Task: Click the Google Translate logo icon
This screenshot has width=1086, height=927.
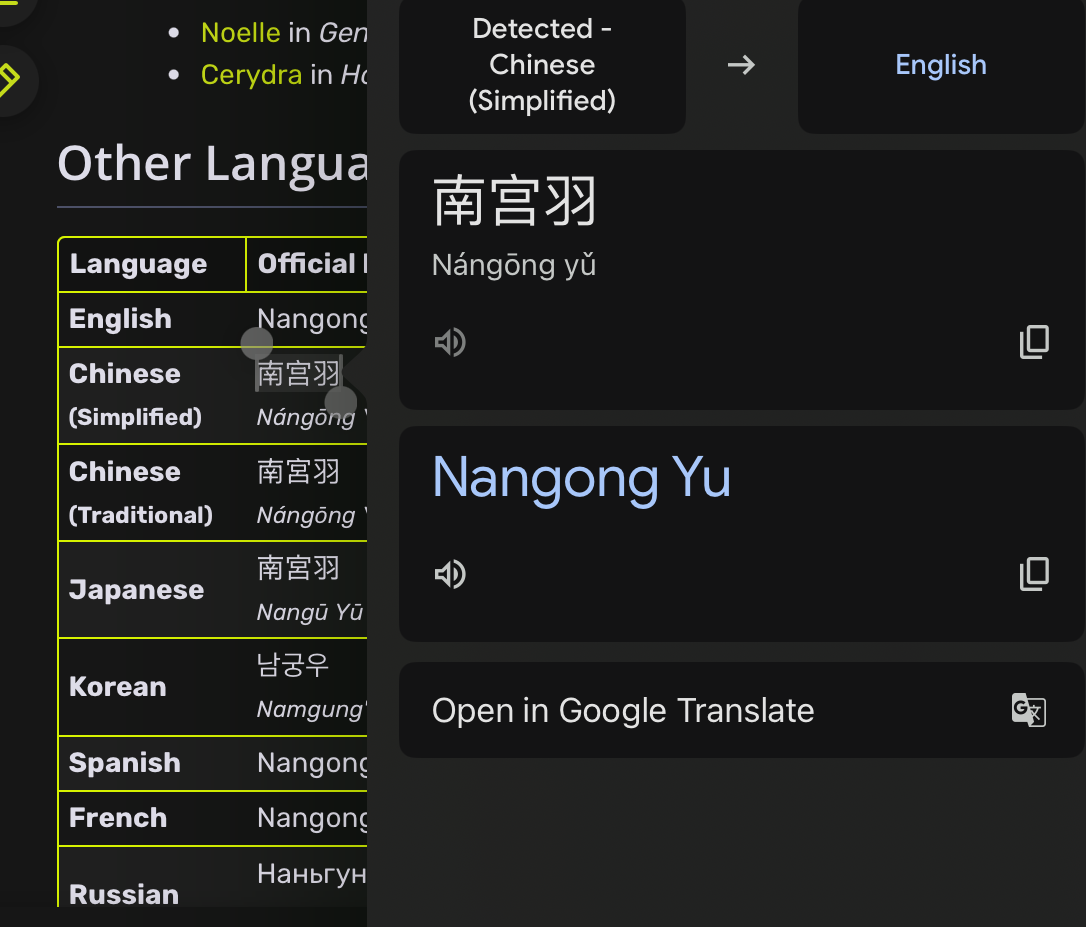Action: pyautogui.click(x=1029, y=710)
